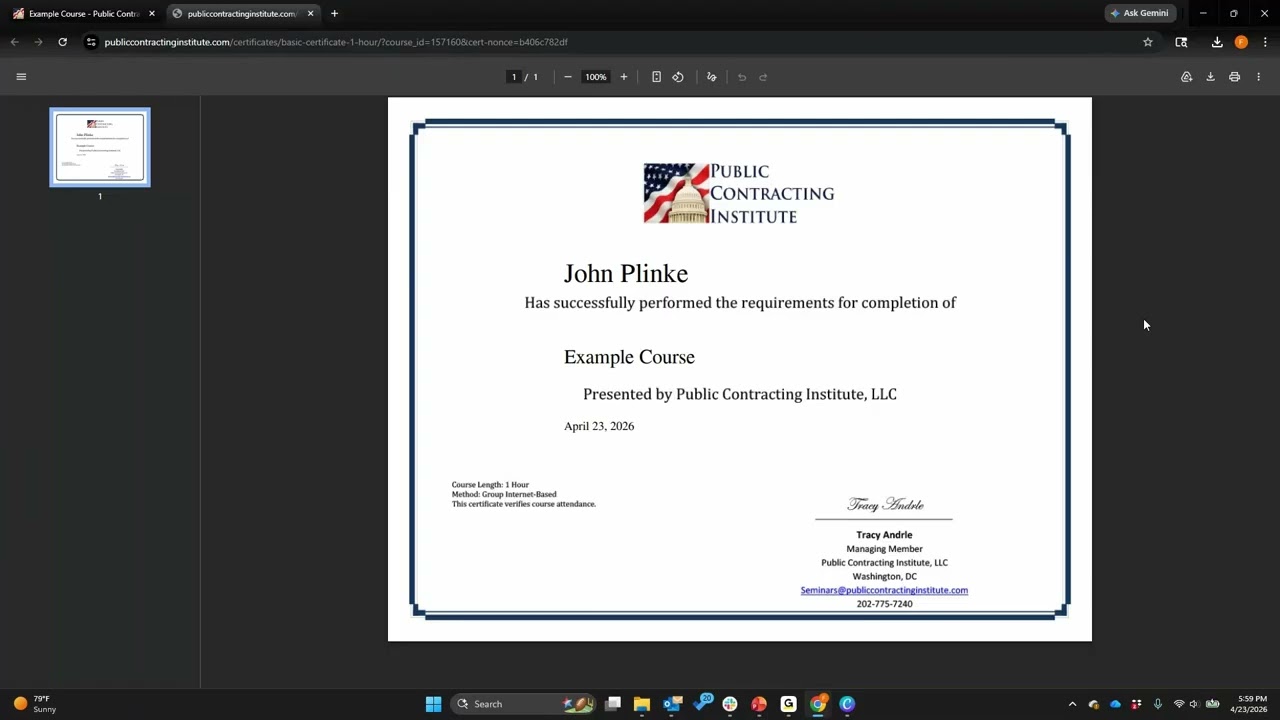Viewport: 1280px width, 720px height.
Task: Click the phone number 202-775-7240
Action: [x=884, y=604]
